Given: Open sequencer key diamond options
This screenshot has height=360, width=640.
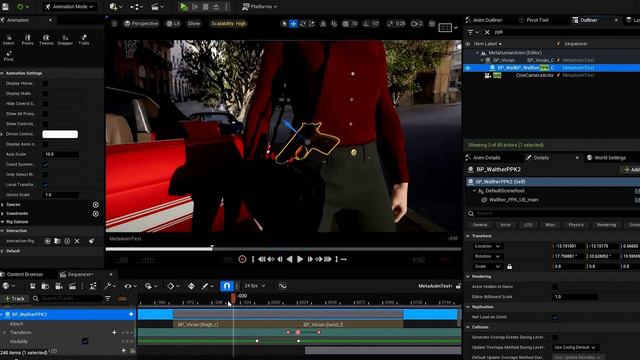Looking at the screenshot, I should point(173,286).
